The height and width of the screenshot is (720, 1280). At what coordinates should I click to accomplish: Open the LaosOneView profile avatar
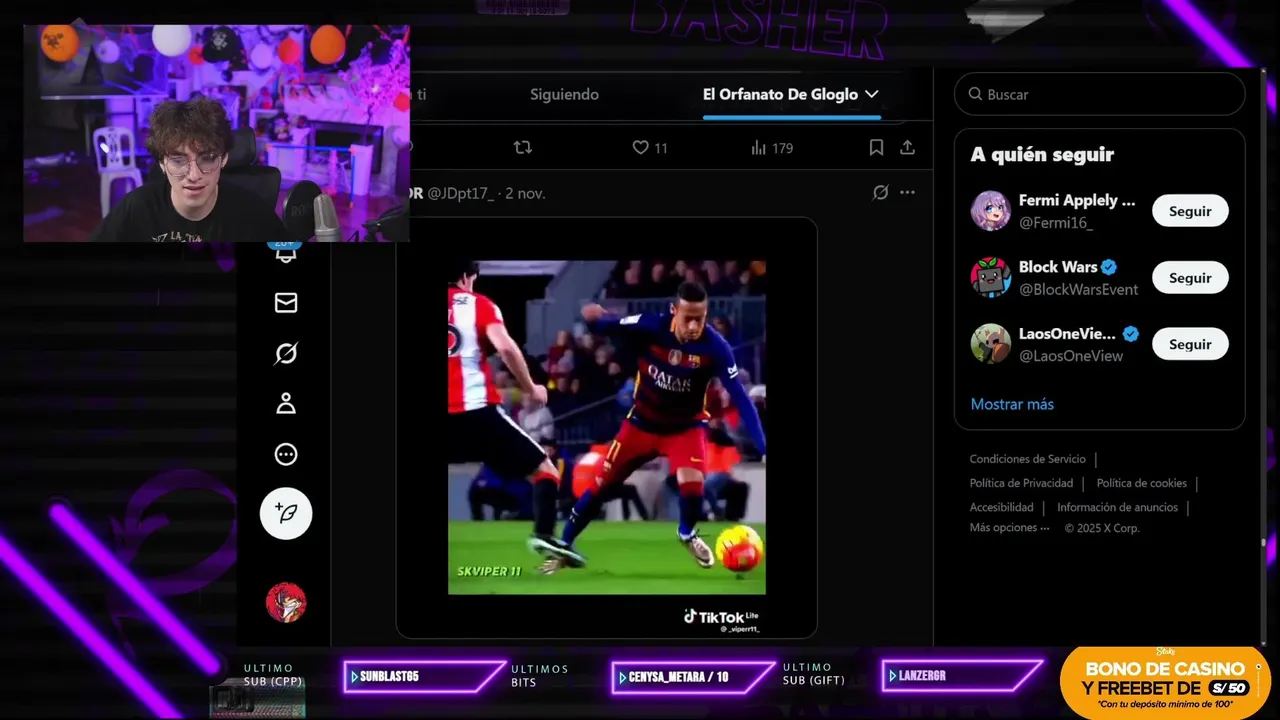[x=990, y=344]
